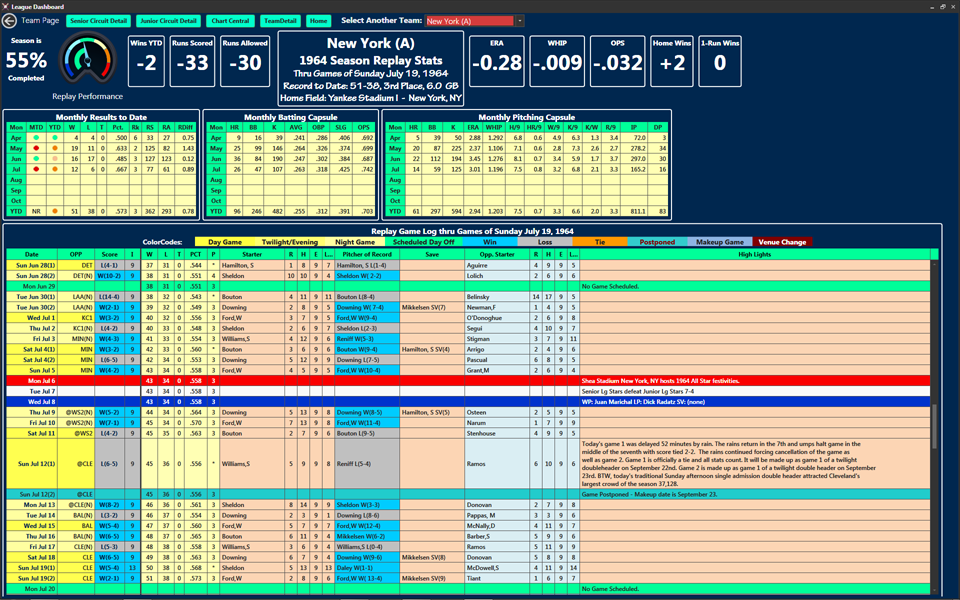Viewport: 960px width, 600px height.
Task: Select the Hamilton, S SV(4) save cell
Action: [432, 350]
